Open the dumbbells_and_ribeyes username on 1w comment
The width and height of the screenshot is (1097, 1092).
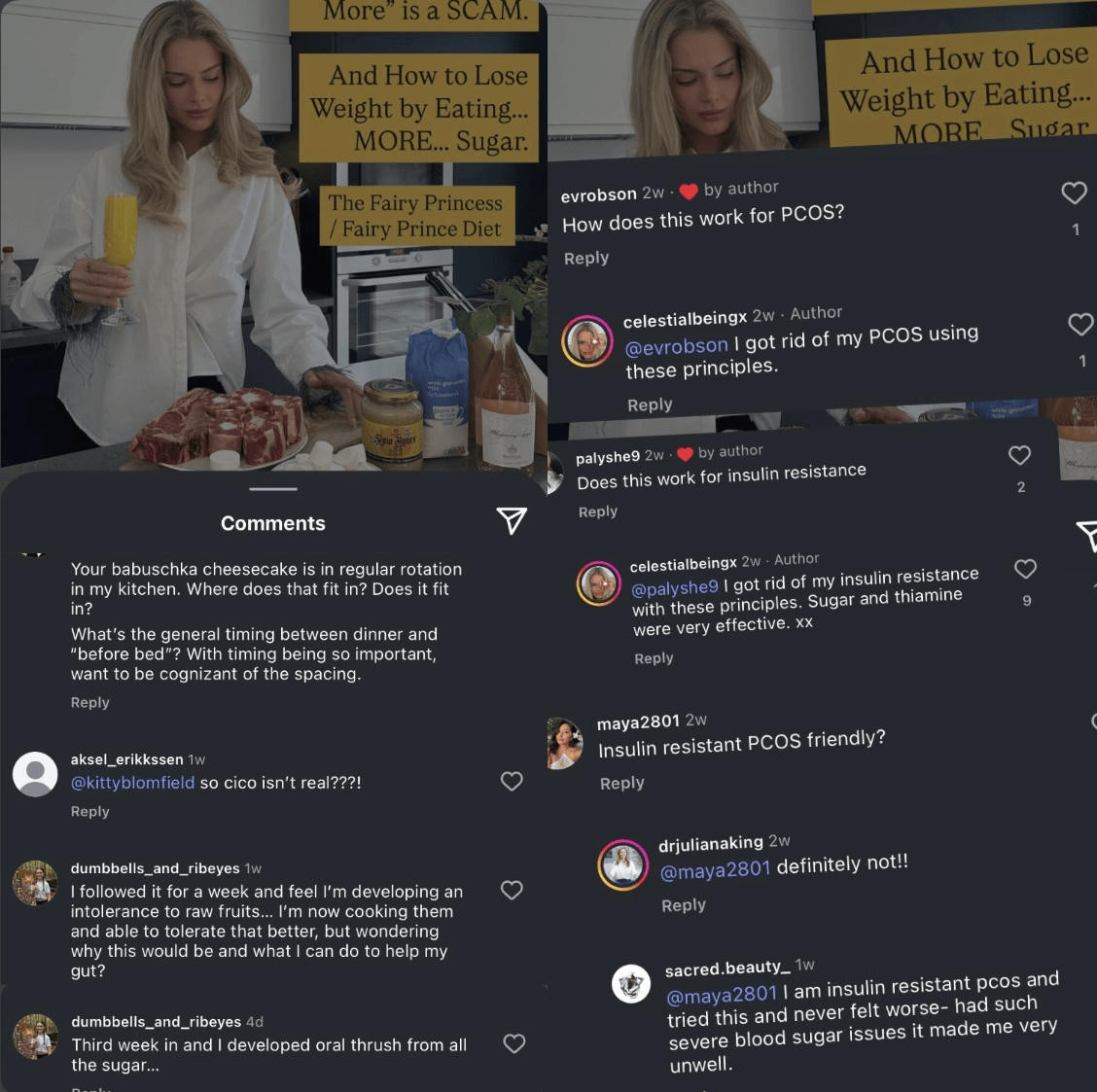click(x=155, y=868)
